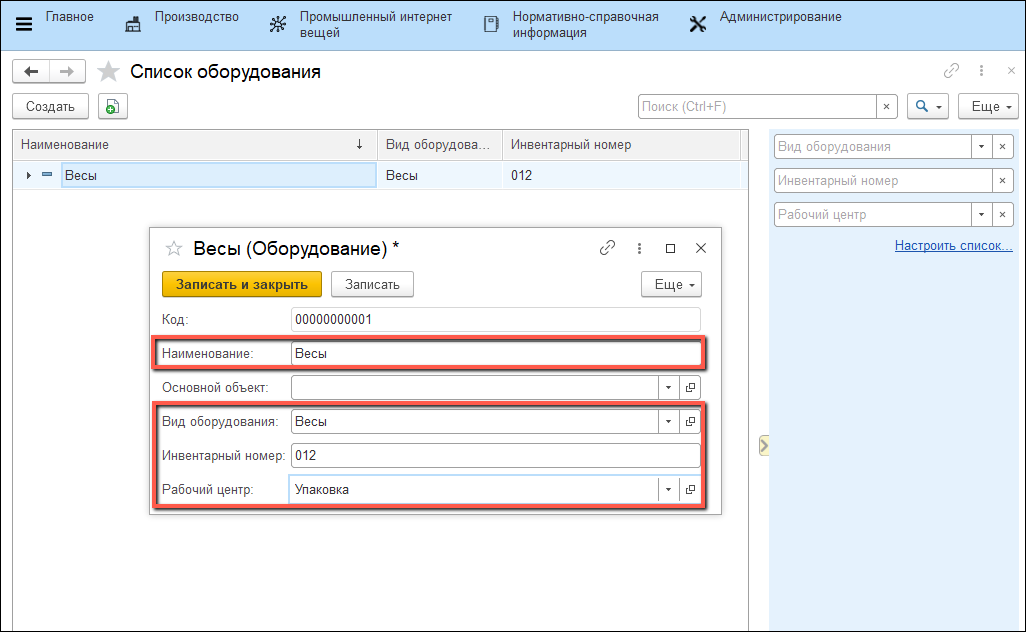Expand Рабочий центр dropdown in dialog
This screenshot has height=632, width=1026.
coord(668,490)
